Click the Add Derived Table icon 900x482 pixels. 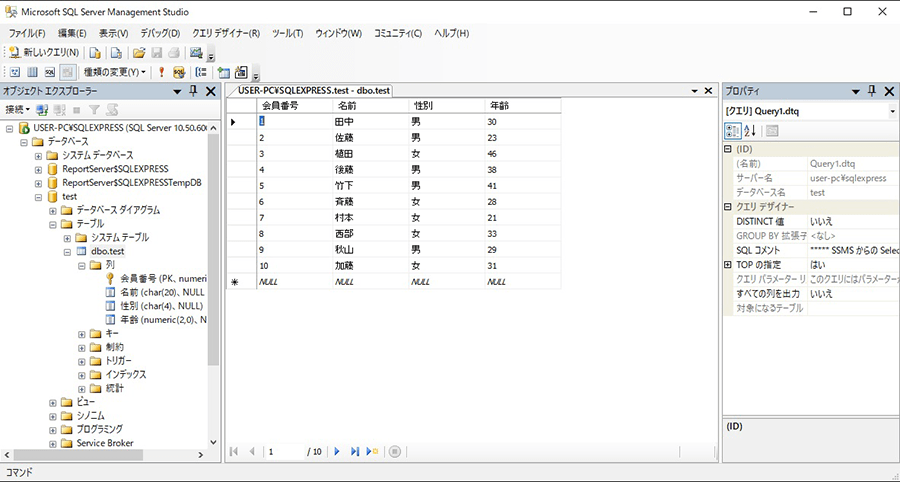(240, 72)
